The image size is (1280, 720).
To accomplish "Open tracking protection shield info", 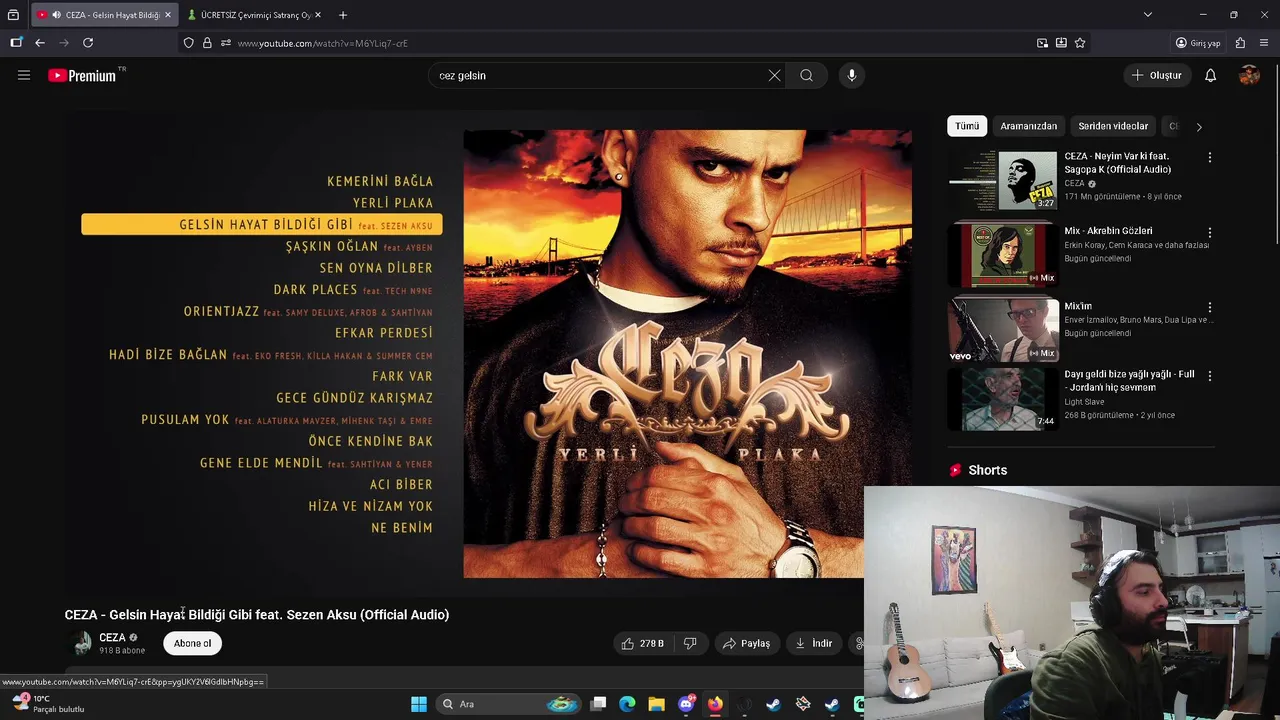I will pos(188,43).
